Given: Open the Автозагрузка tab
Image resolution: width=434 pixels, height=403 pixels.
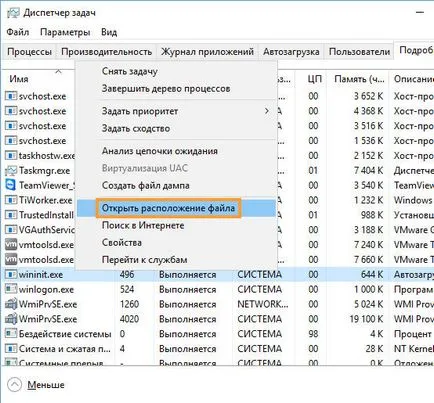Looking at the screenshot, I should point(291,52).
